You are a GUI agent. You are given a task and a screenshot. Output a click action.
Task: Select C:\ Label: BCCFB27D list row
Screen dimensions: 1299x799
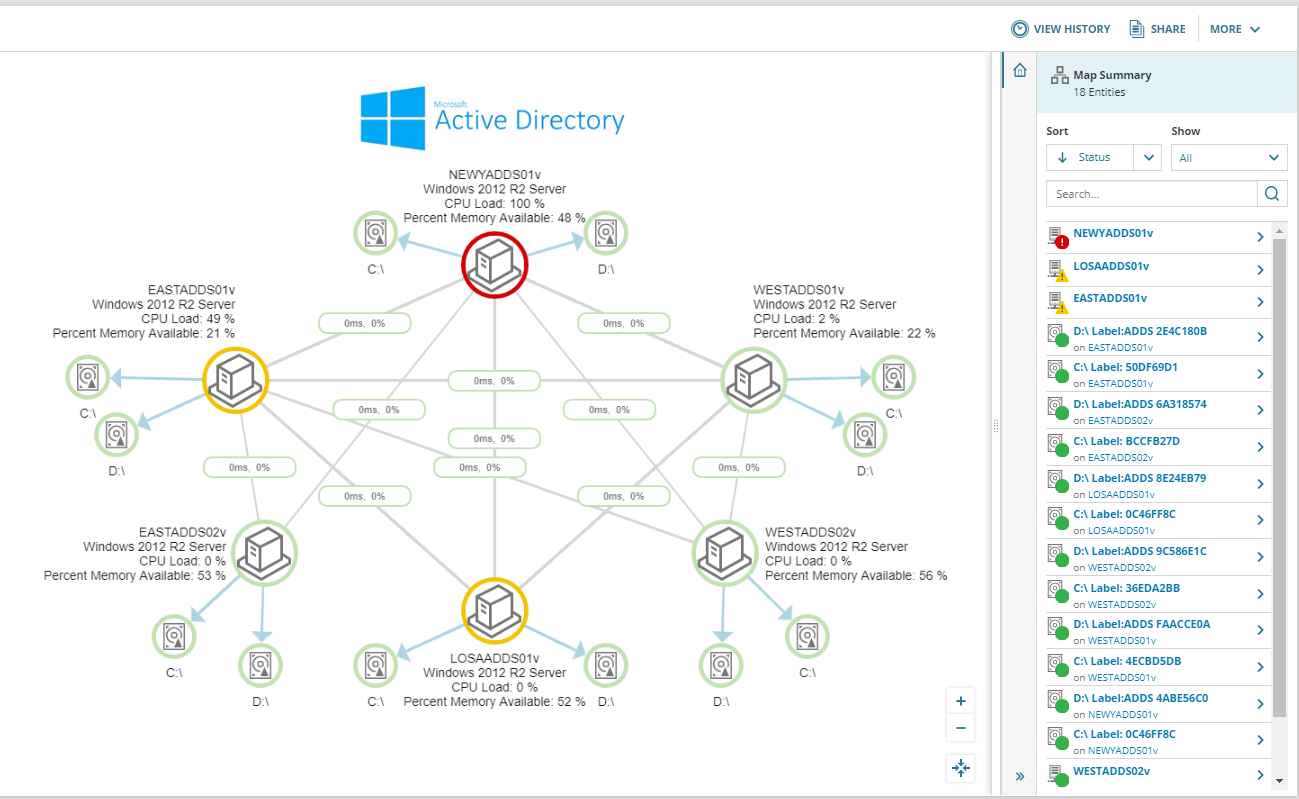coord(1158,448)
